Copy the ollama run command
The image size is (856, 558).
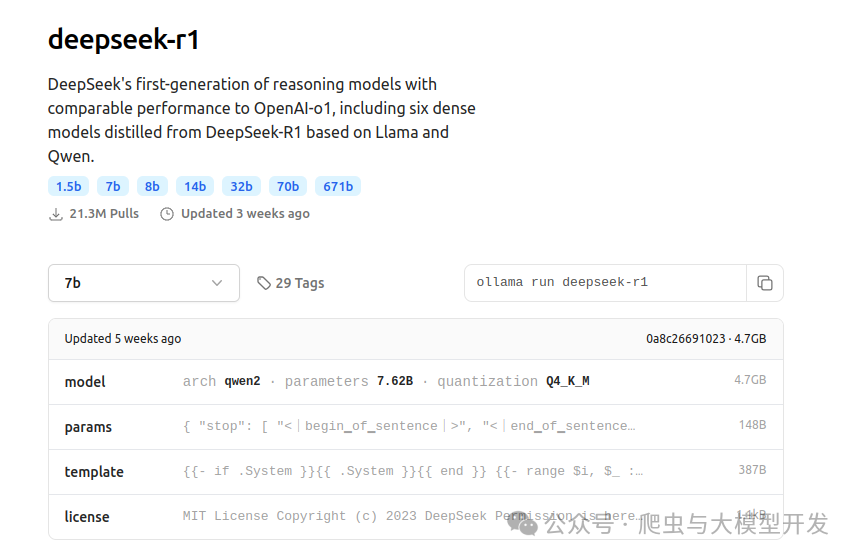click(x=764, y=283)
